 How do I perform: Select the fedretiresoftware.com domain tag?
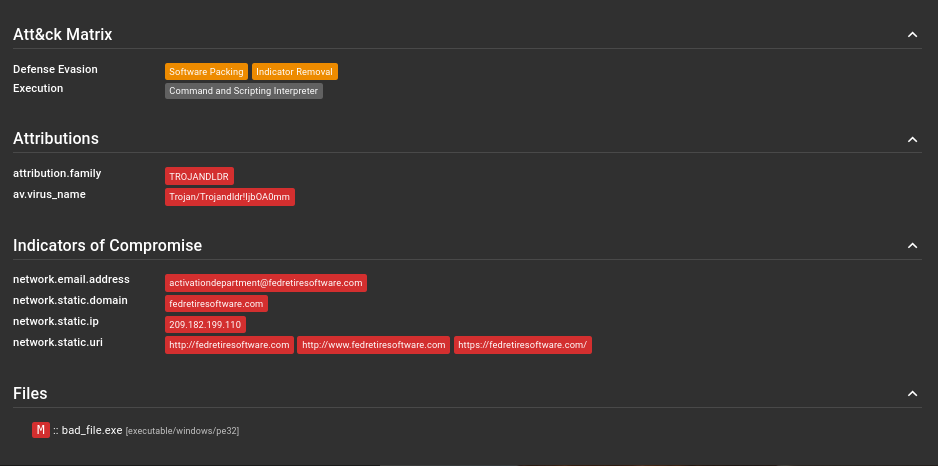coord(216,304)
